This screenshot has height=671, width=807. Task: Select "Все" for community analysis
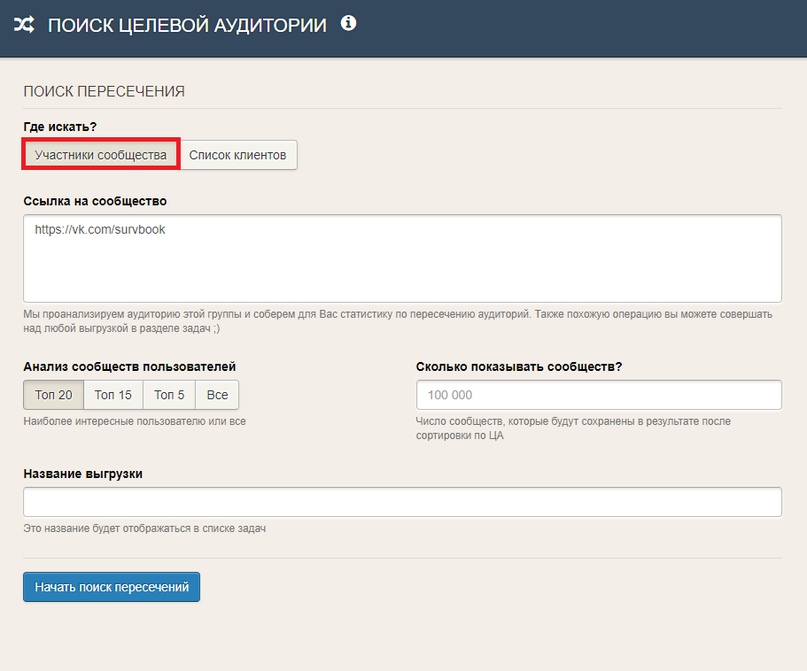point(217,395)
